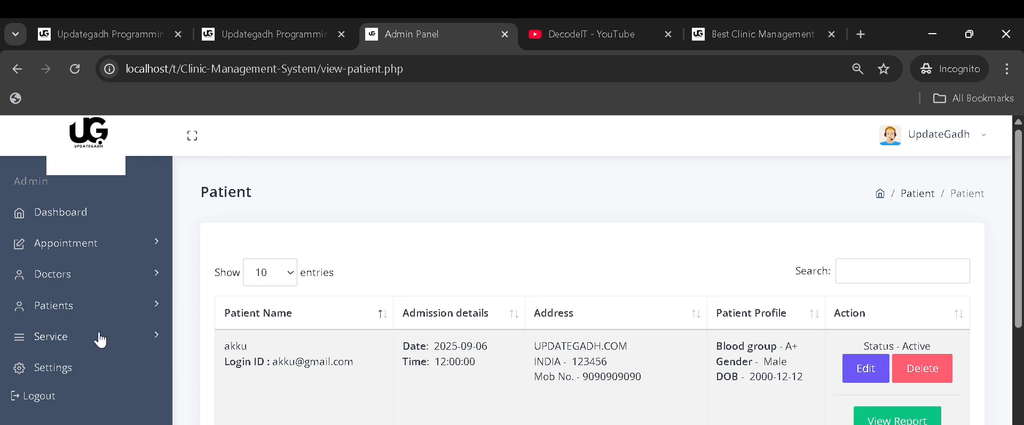The image size is (1024, 425).
Task: Open the tab search dropdown arrow
Action: (x=15, y=34)
